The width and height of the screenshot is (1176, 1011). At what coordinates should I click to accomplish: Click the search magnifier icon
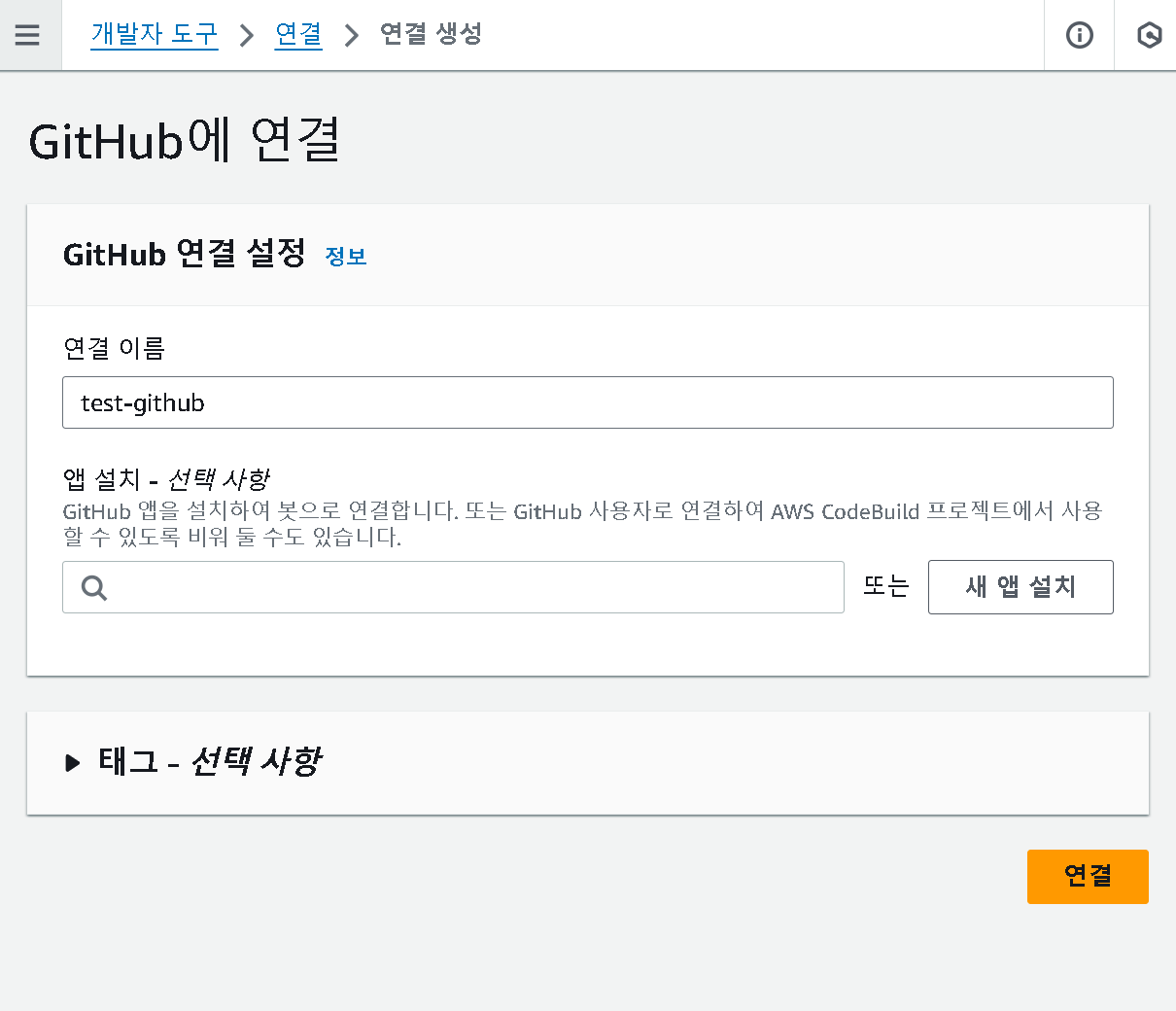[94, 587]
